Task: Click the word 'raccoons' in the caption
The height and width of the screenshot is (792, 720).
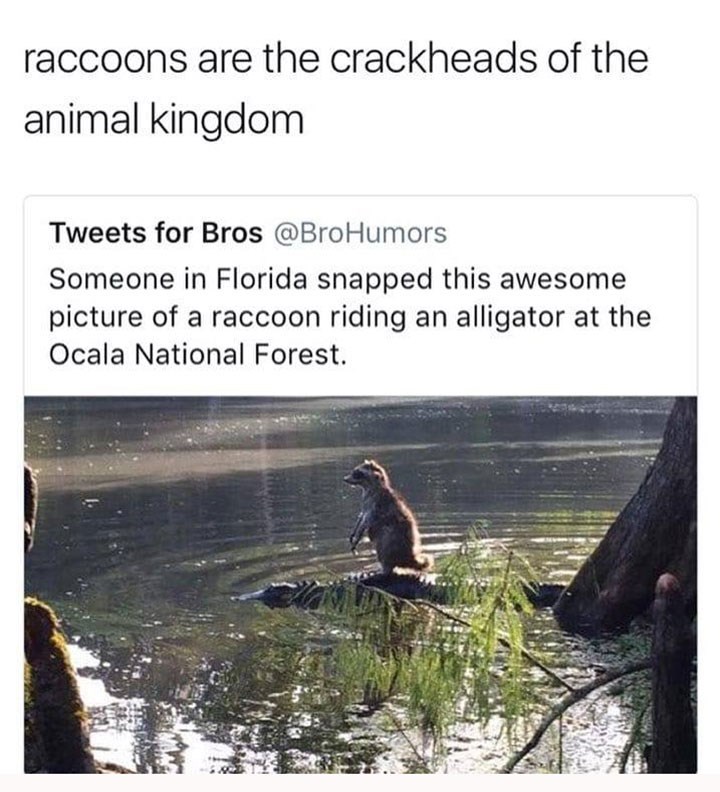Action: pyautogui.click(x=106, y=59)
